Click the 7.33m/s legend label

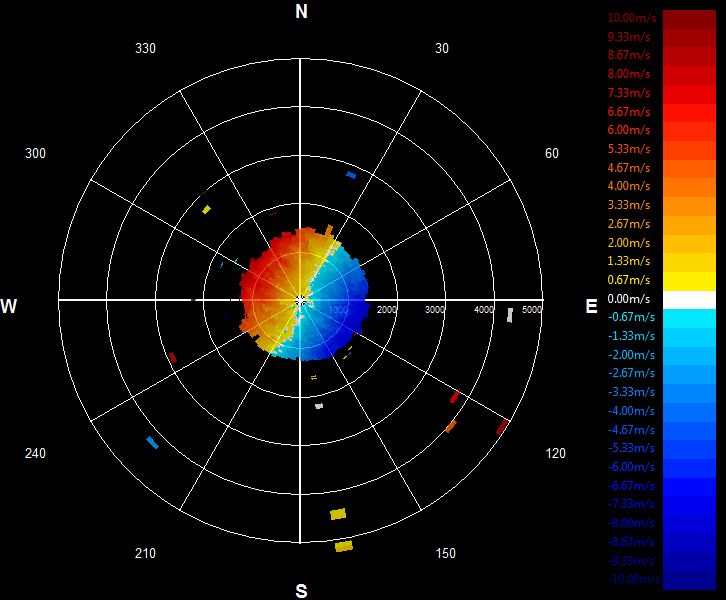click(x=629, y=93)
